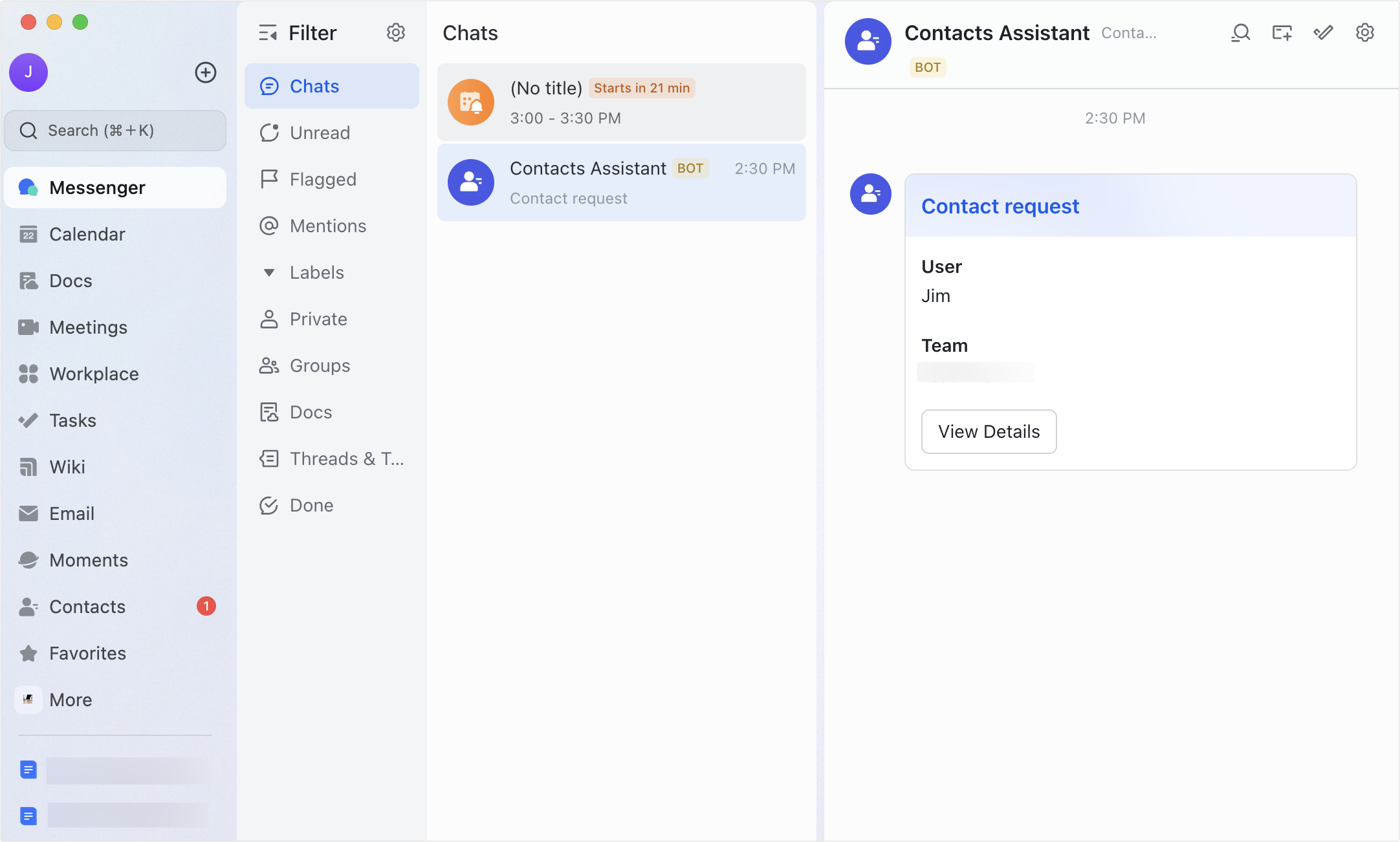Open chat settings gear in conversation header

pyautogui.click(x=1365, y=32)
